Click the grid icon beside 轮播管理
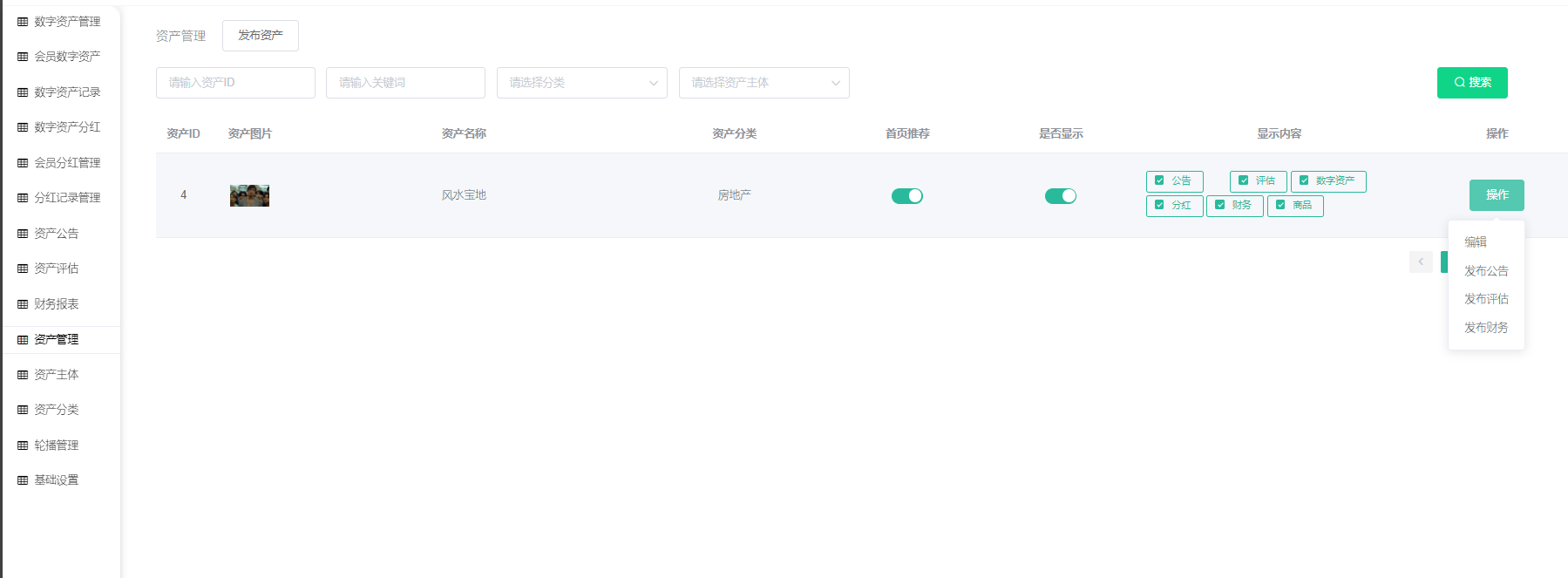This screenshot has height=578, width=1568. coord(23,445)
